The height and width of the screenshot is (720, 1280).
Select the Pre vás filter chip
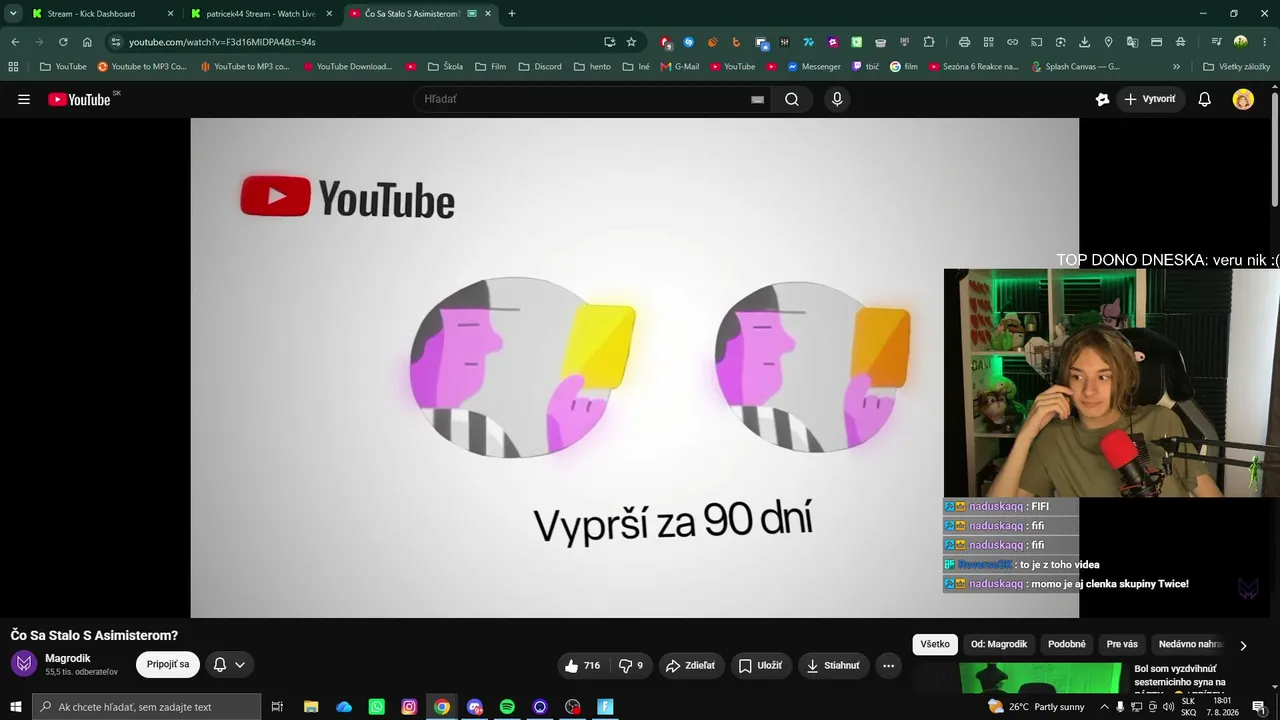(x=1122, y=645)
